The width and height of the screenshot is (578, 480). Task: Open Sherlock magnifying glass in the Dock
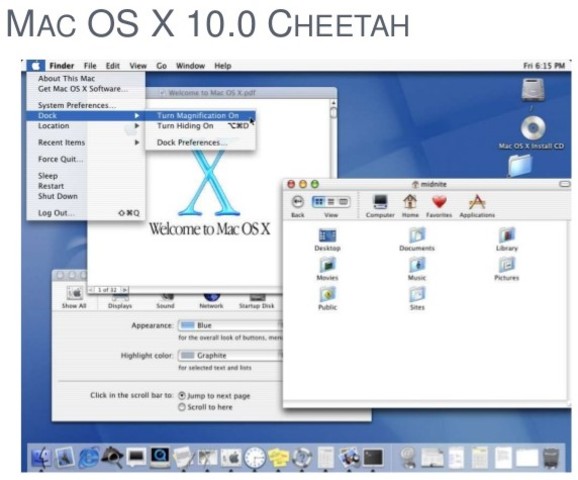pos(112,457)
